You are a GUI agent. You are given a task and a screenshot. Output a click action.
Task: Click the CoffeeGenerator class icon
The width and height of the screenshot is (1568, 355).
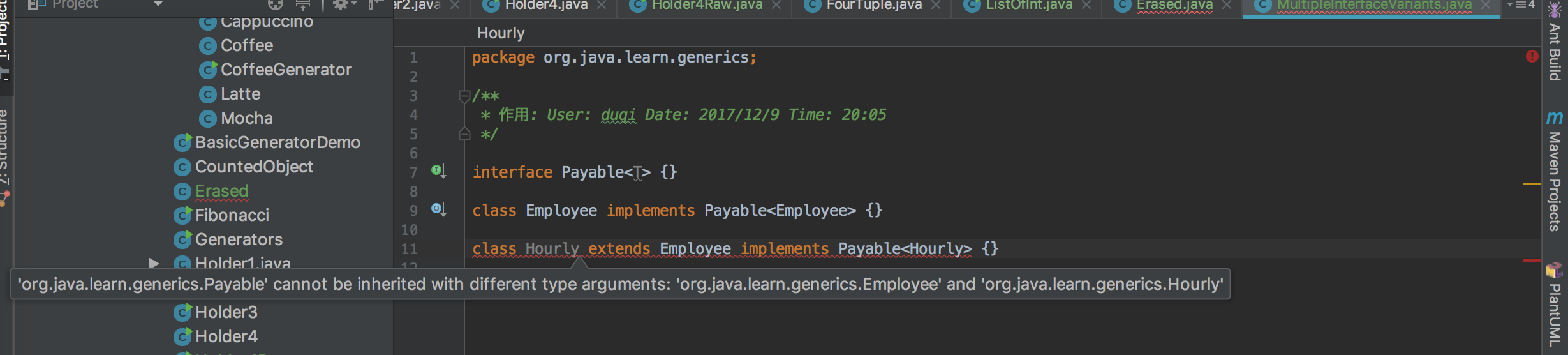207,70
